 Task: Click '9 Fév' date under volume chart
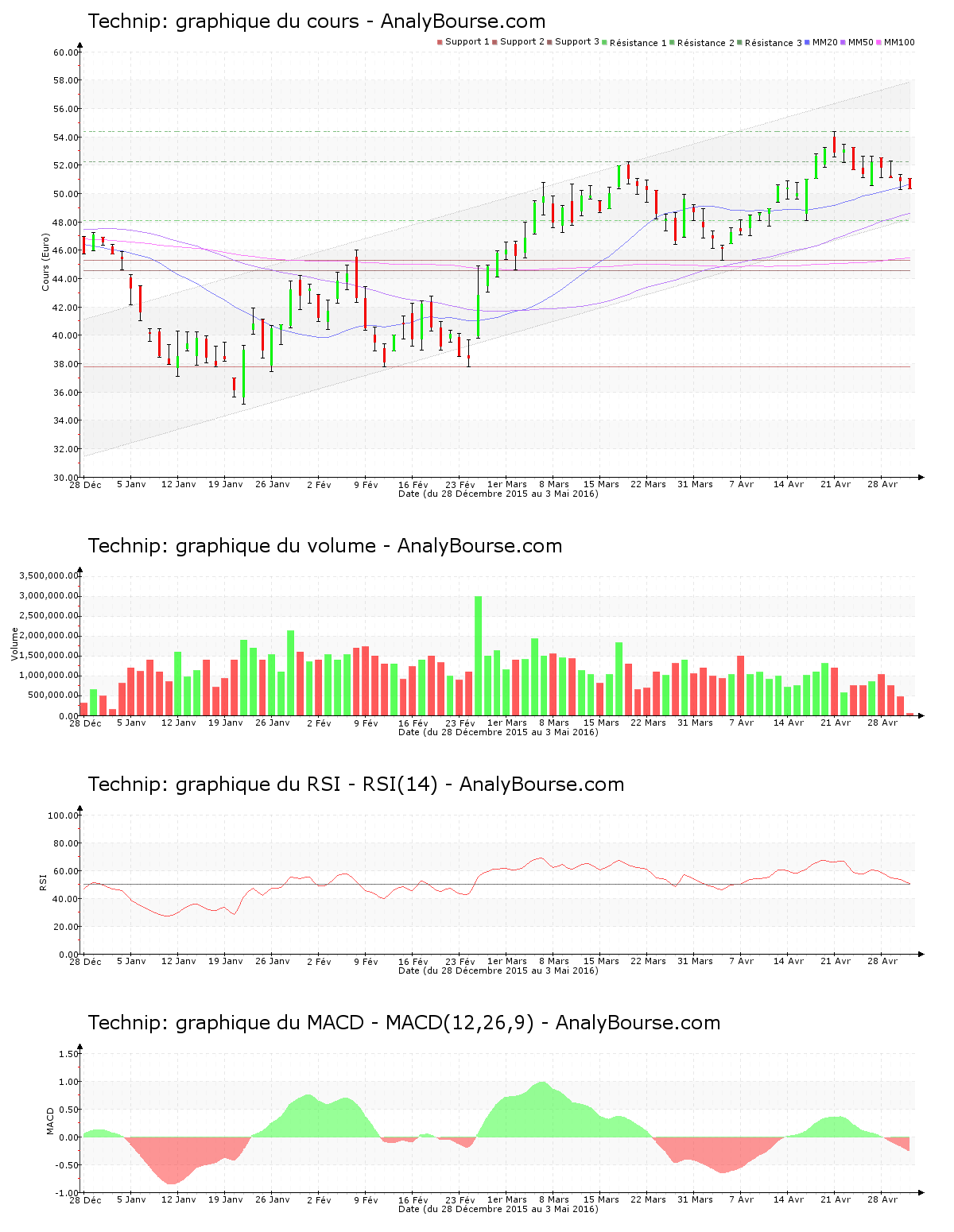pos(366,723)
